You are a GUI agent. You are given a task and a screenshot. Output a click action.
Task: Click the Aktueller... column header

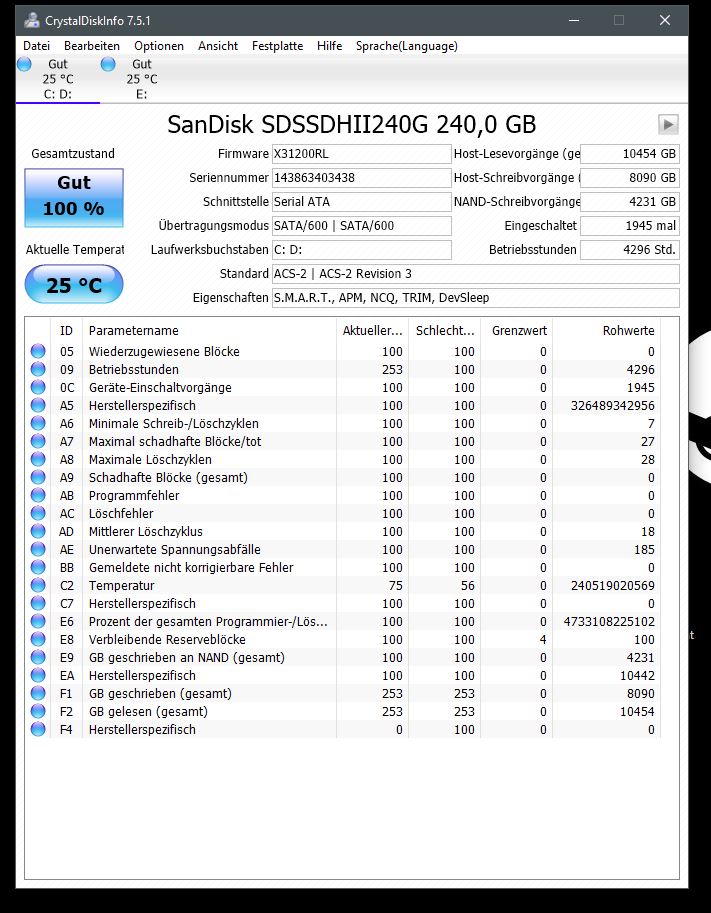coord(373,330)
